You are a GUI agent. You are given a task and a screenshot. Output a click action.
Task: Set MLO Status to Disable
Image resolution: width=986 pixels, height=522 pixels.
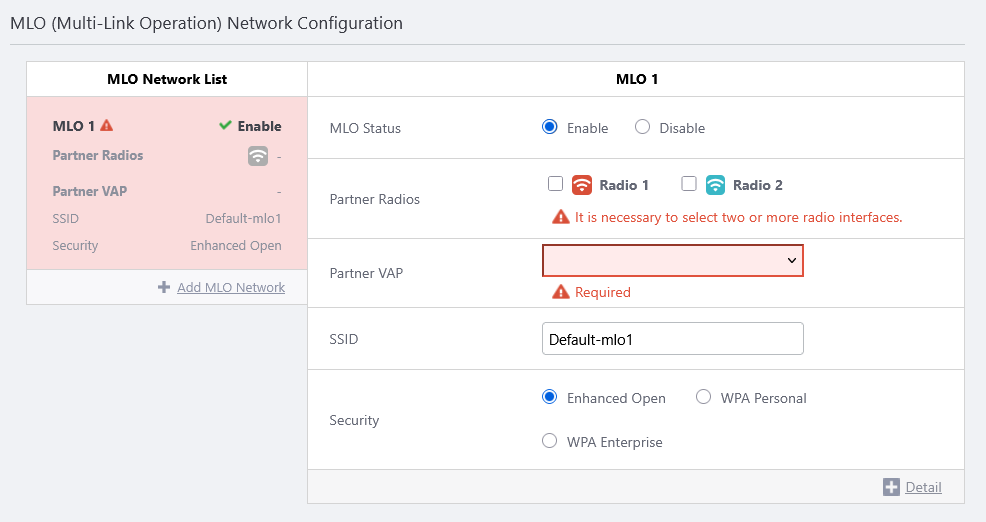[x=643, y=127]
